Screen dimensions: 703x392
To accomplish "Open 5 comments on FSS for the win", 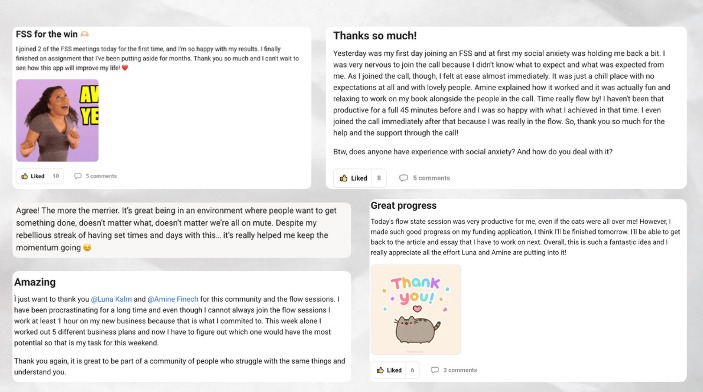I will point(101,176).
